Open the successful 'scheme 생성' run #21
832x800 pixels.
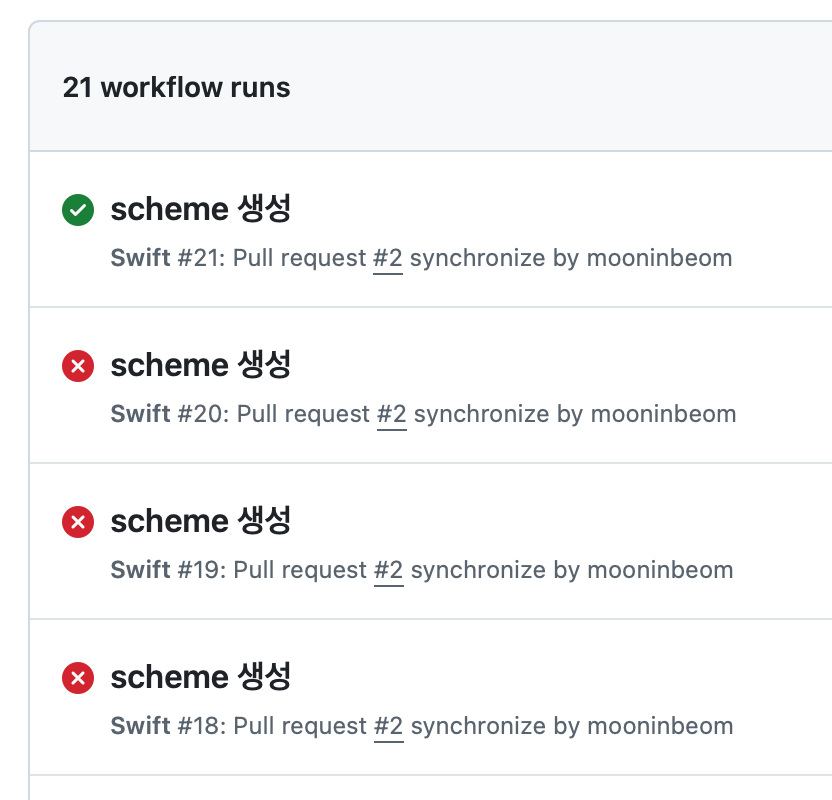pyautogui.click(x=200, y=209)
